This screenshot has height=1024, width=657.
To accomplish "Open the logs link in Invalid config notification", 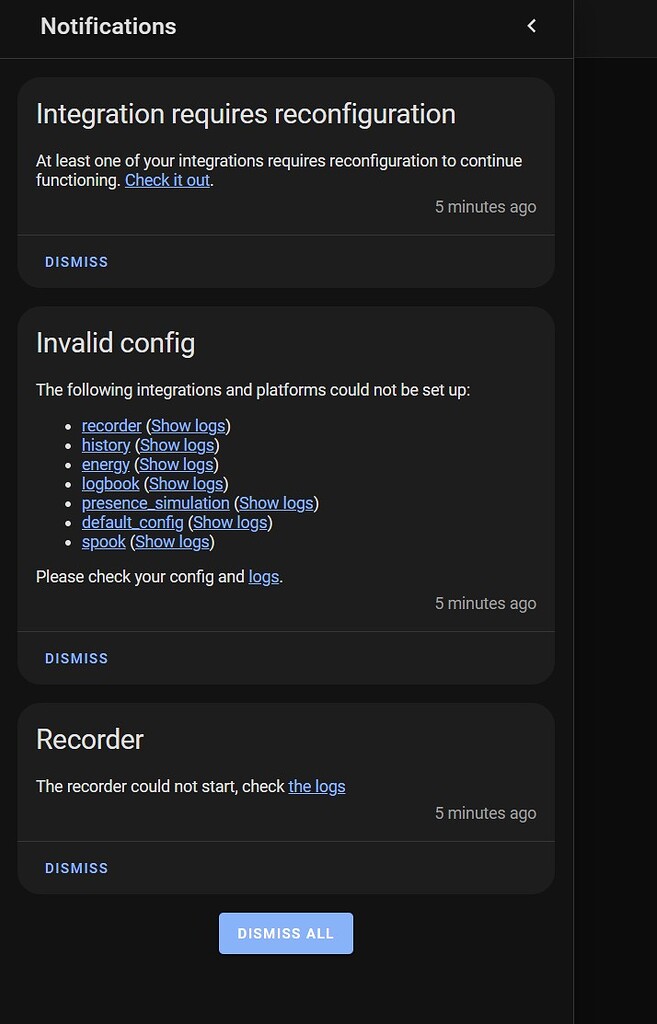I will [263, 576].
